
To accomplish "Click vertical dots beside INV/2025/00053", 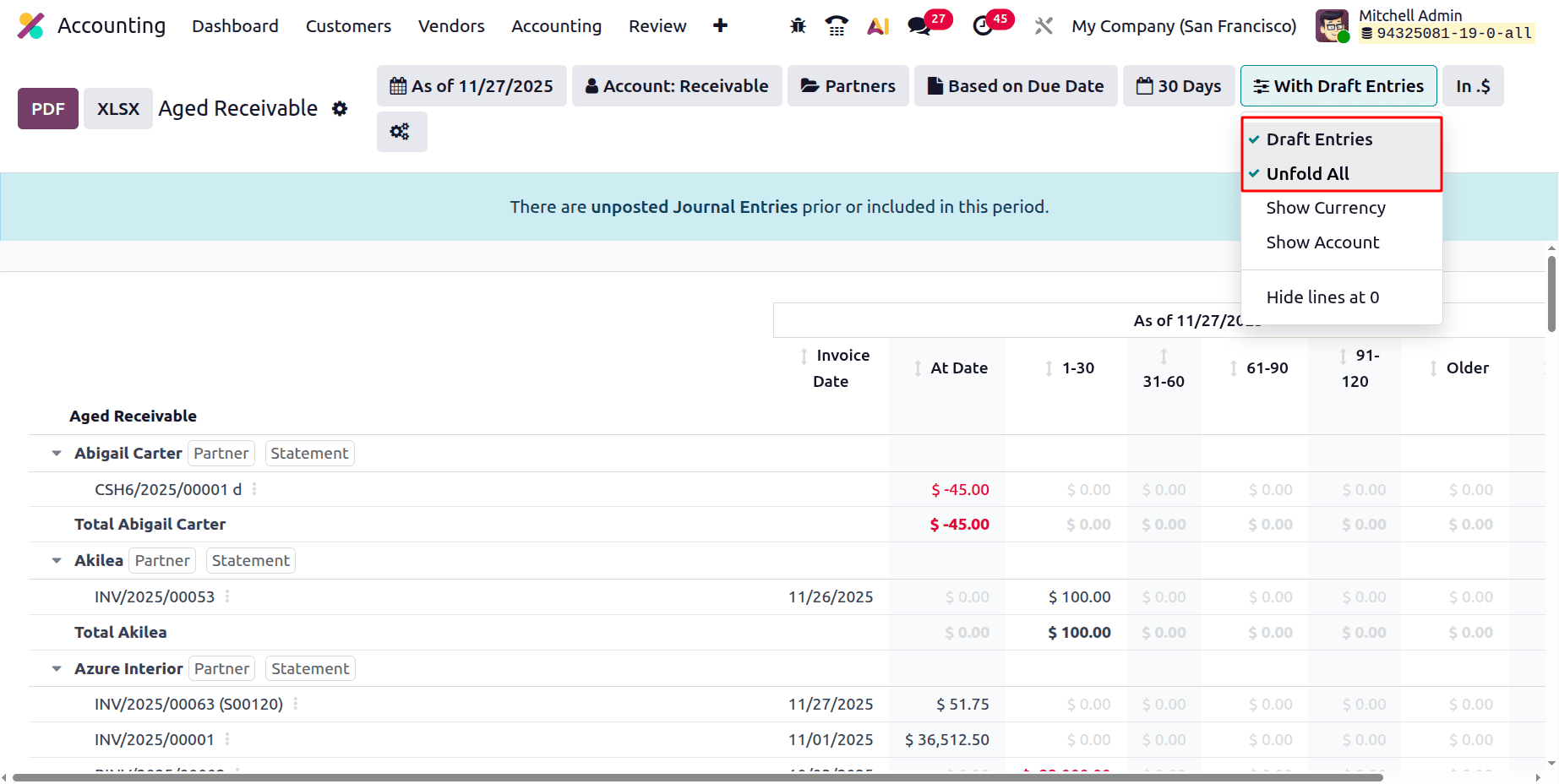I will pyautogui.click(x=227, y=596).
